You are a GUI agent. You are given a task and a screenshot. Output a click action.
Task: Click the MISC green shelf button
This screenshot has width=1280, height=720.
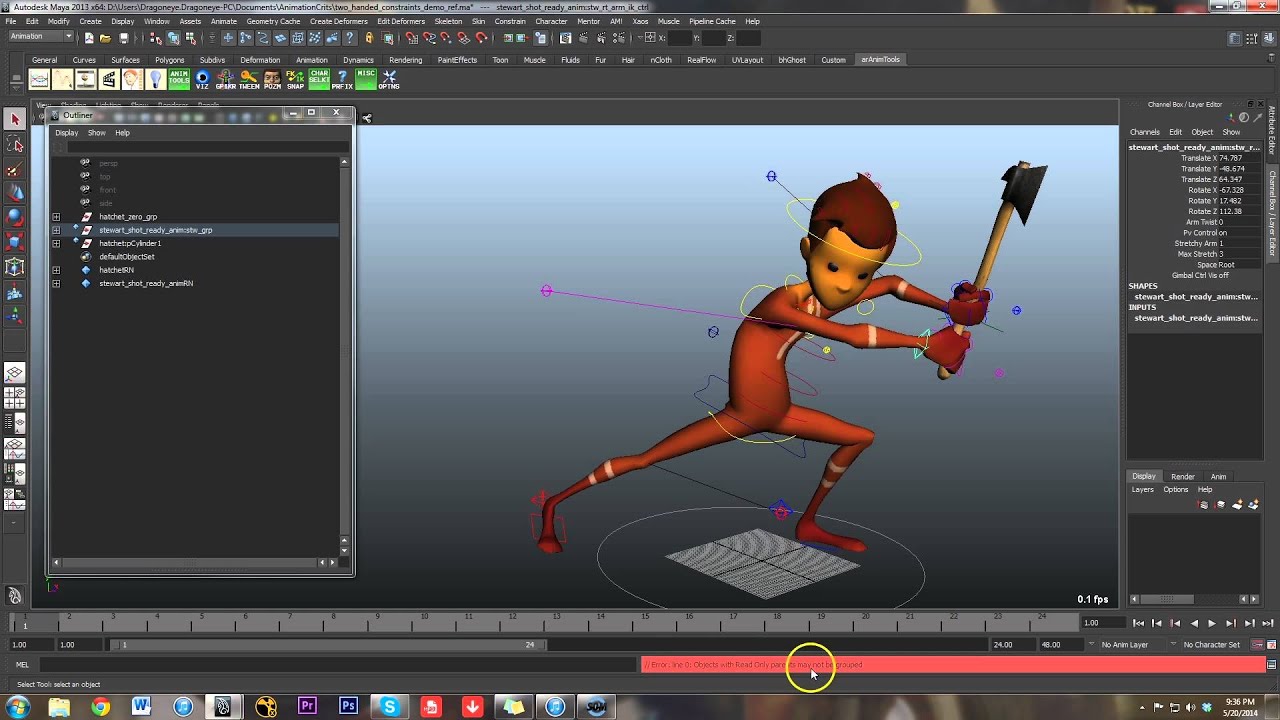[x=366, y=79]
